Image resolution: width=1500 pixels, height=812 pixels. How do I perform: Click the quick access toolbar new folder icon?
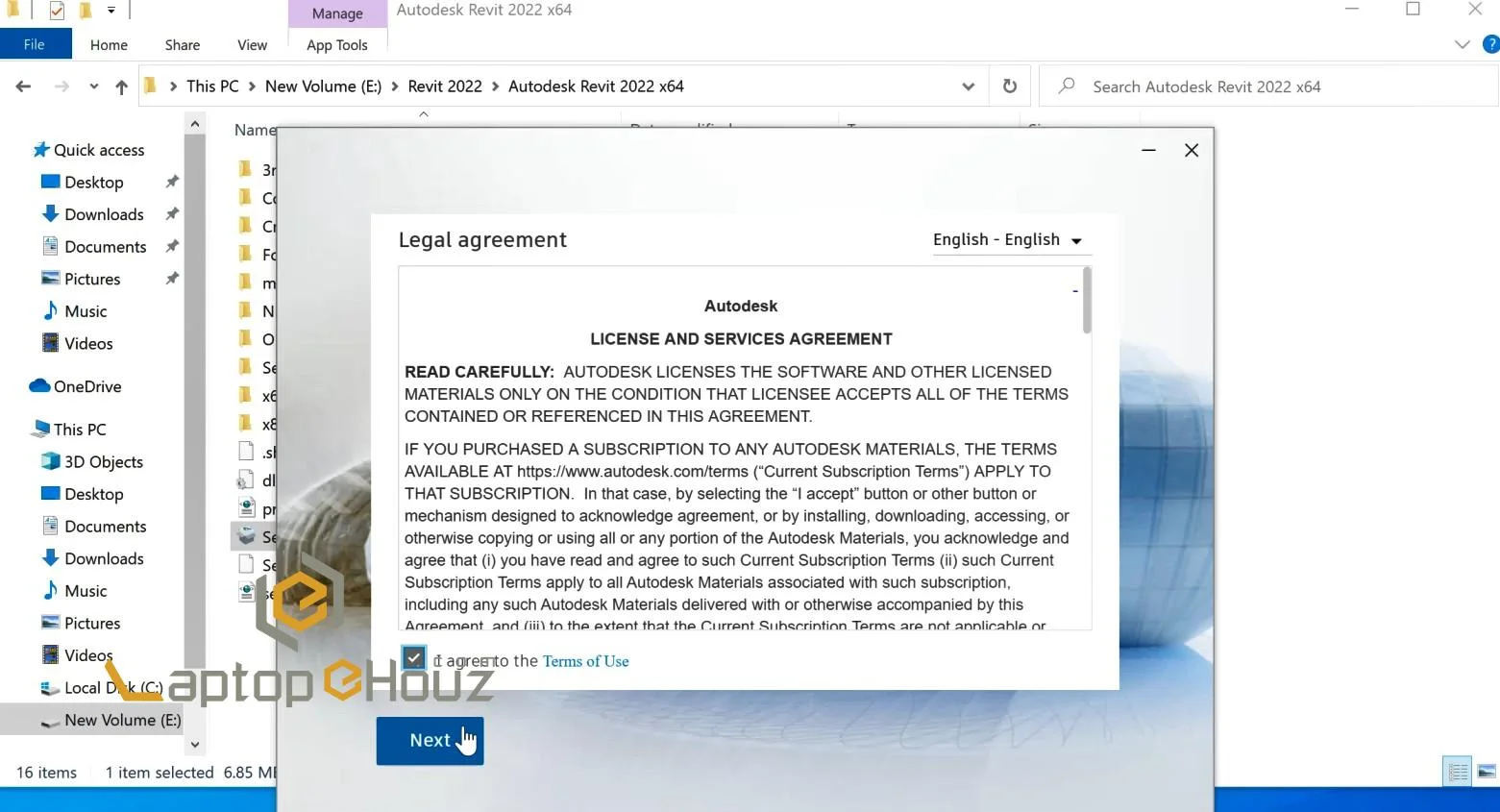[x=86, y=11]
